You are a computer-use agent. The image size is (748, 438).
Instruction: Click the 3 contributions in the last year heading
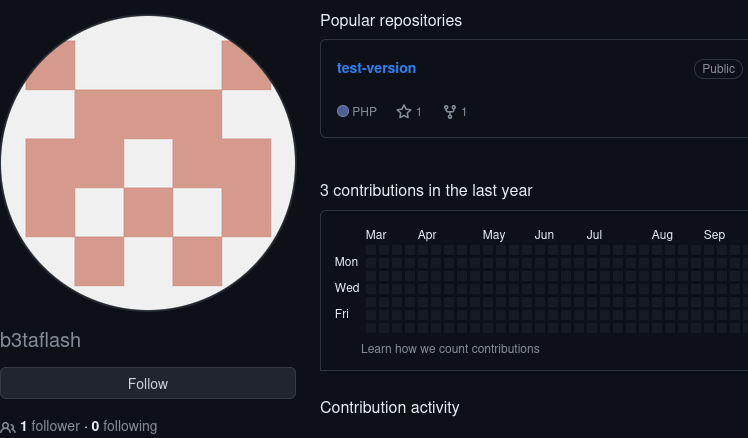click(426, 190)
